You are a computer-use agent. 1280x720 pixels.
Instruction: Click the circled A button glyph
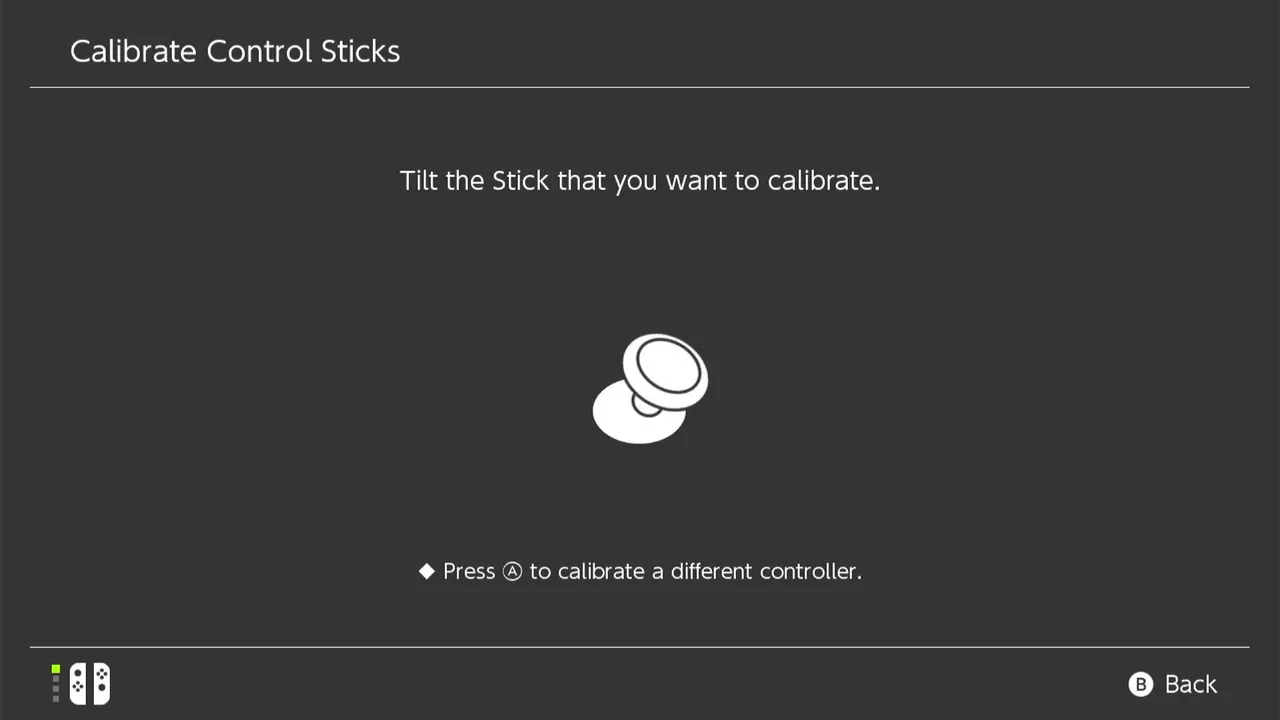pyautogui.click(x=512, y=572)
